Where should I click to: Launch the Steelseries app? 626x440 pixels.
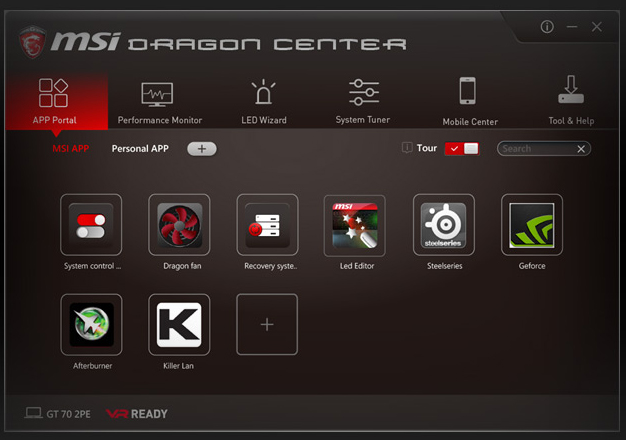point(444,225)
